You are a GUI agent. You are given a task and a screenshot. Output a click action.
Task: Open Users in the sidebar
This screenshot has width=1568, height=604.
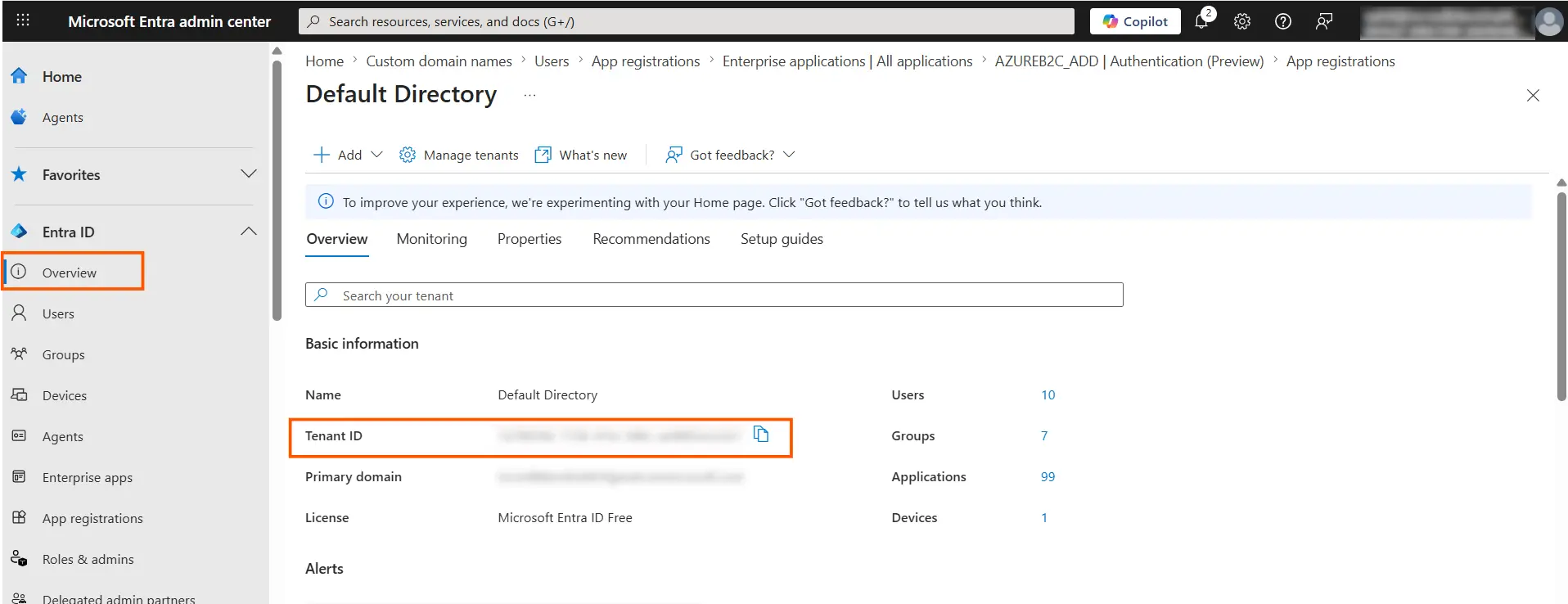pyautogui.click(x=57, y=313)
